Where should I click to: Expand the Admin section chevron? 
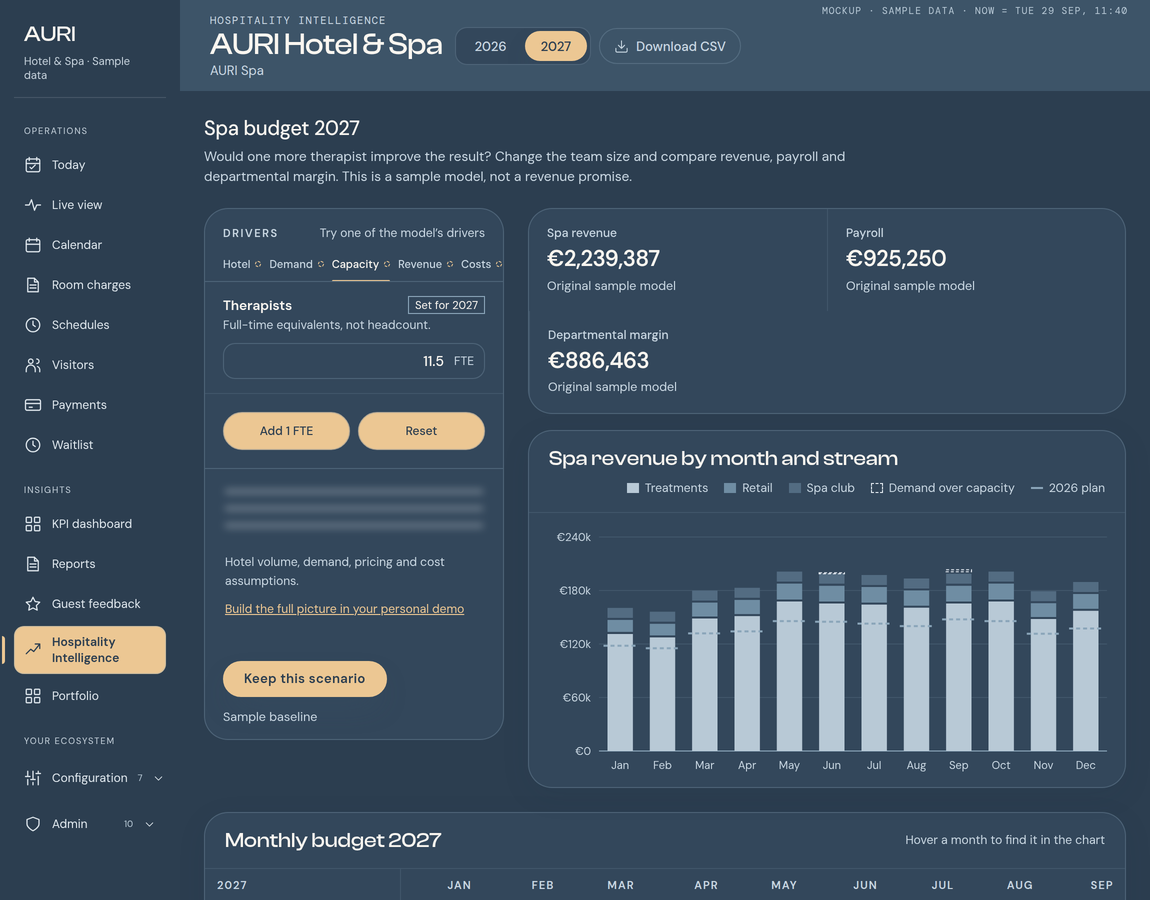coord(150,824)
